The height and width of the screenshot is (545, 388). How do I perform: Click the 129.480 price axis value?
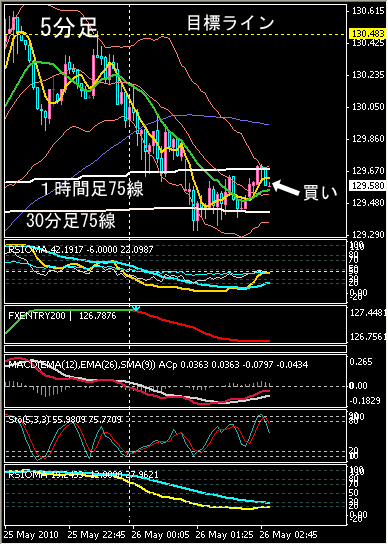[368, 203]
